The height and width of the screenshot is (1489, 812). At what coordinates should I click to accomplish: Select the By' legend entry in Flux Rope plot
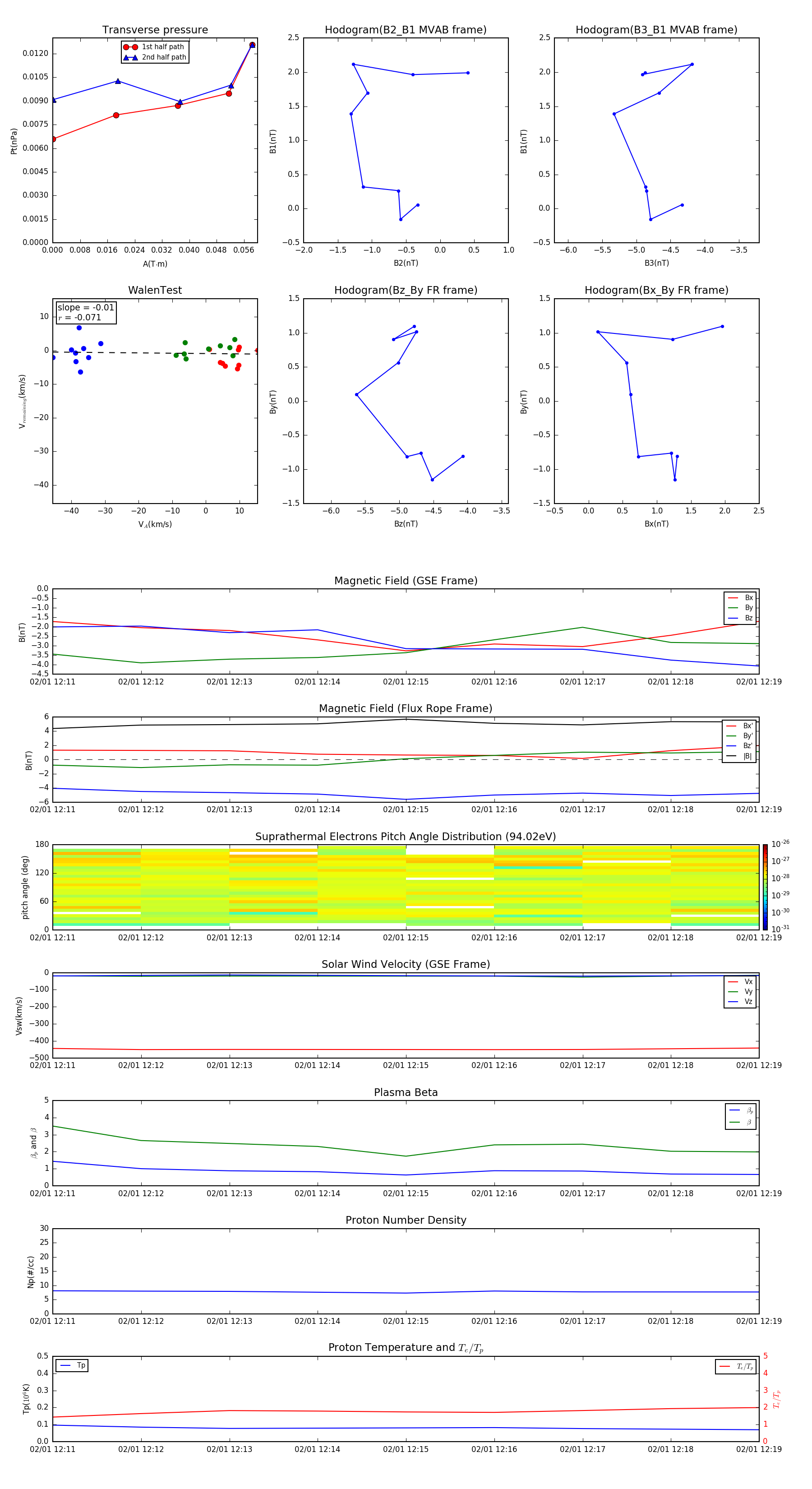click(x=740, y=736)
